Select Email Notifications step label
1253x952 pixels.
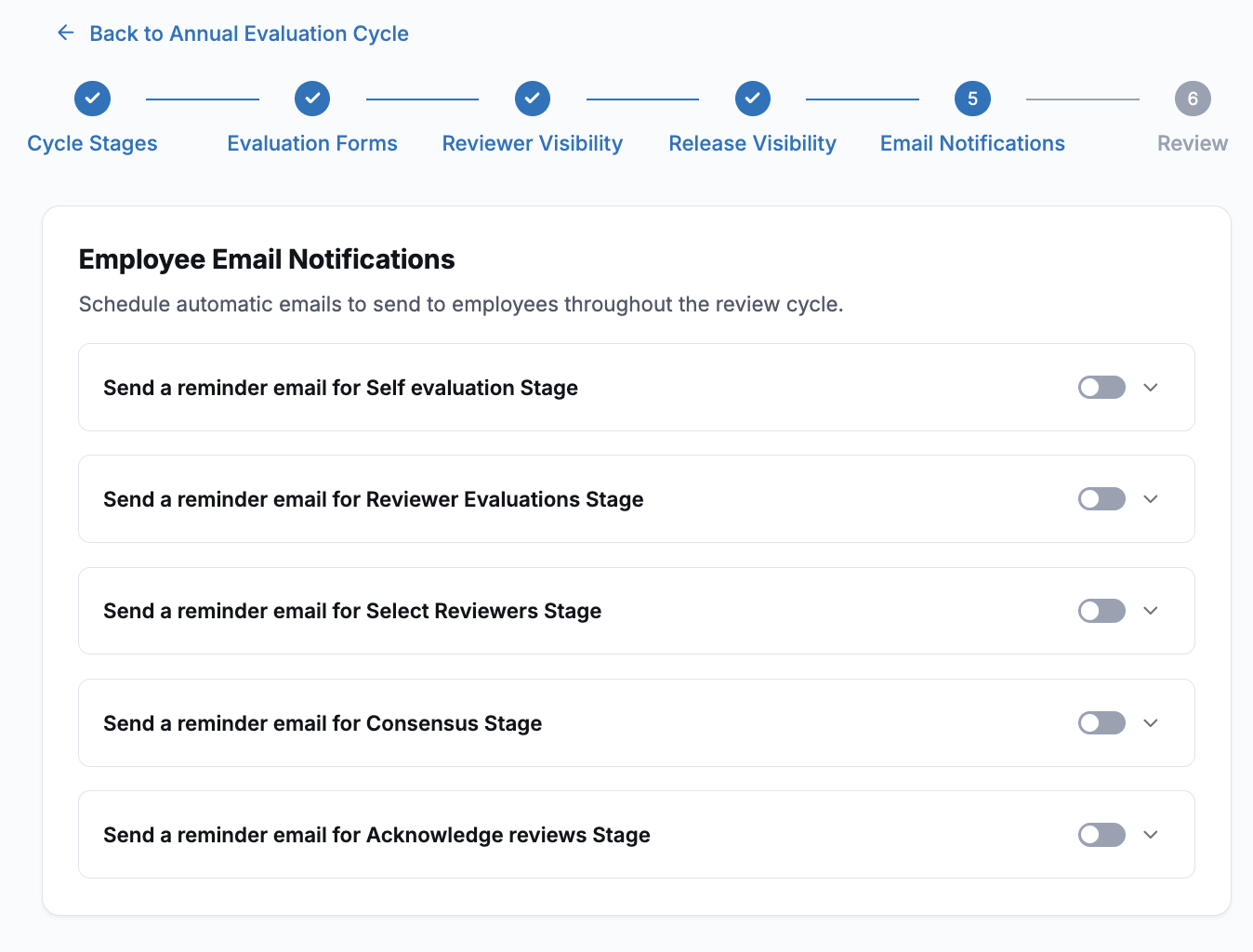[972, 143]
